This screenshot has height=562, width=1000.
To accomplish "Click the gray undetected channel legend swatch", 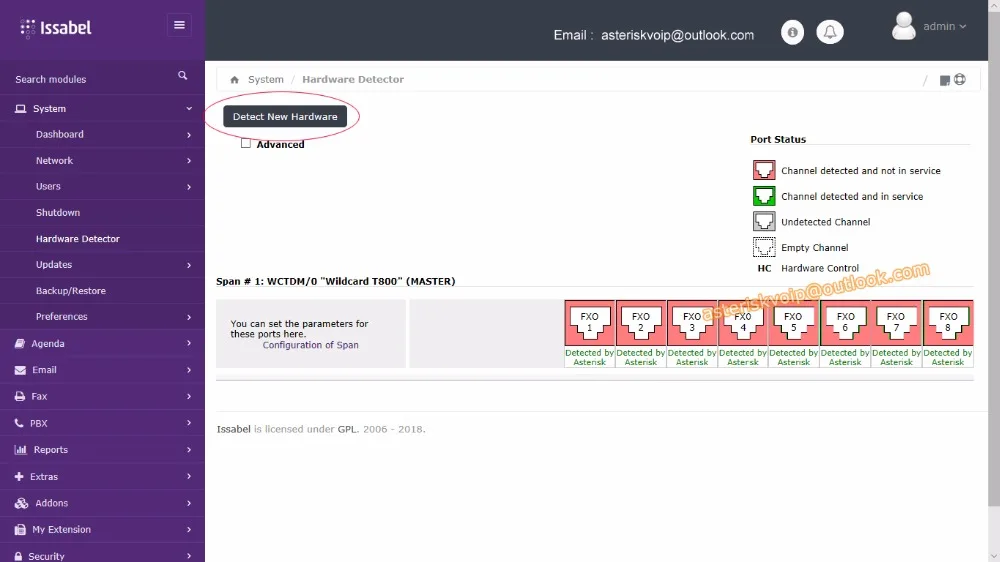I will pos(764,221).
